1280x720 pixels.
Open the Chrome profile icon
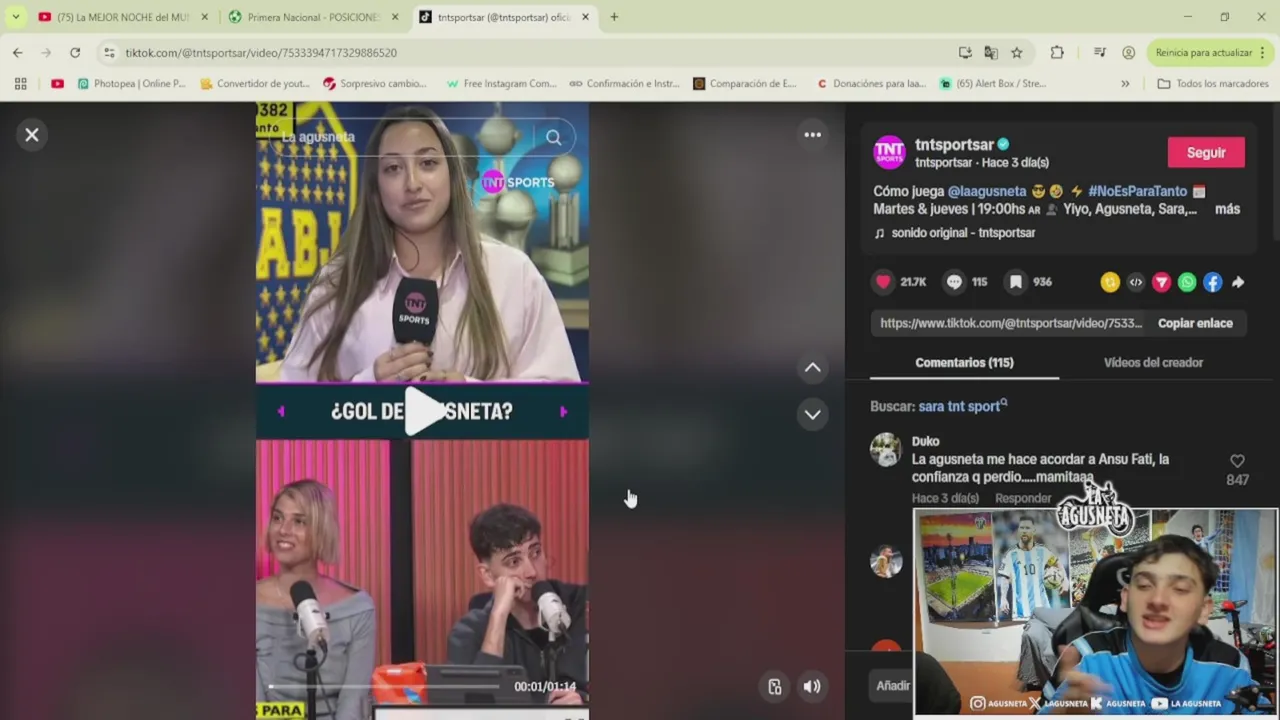click(x=1128, y=53)
